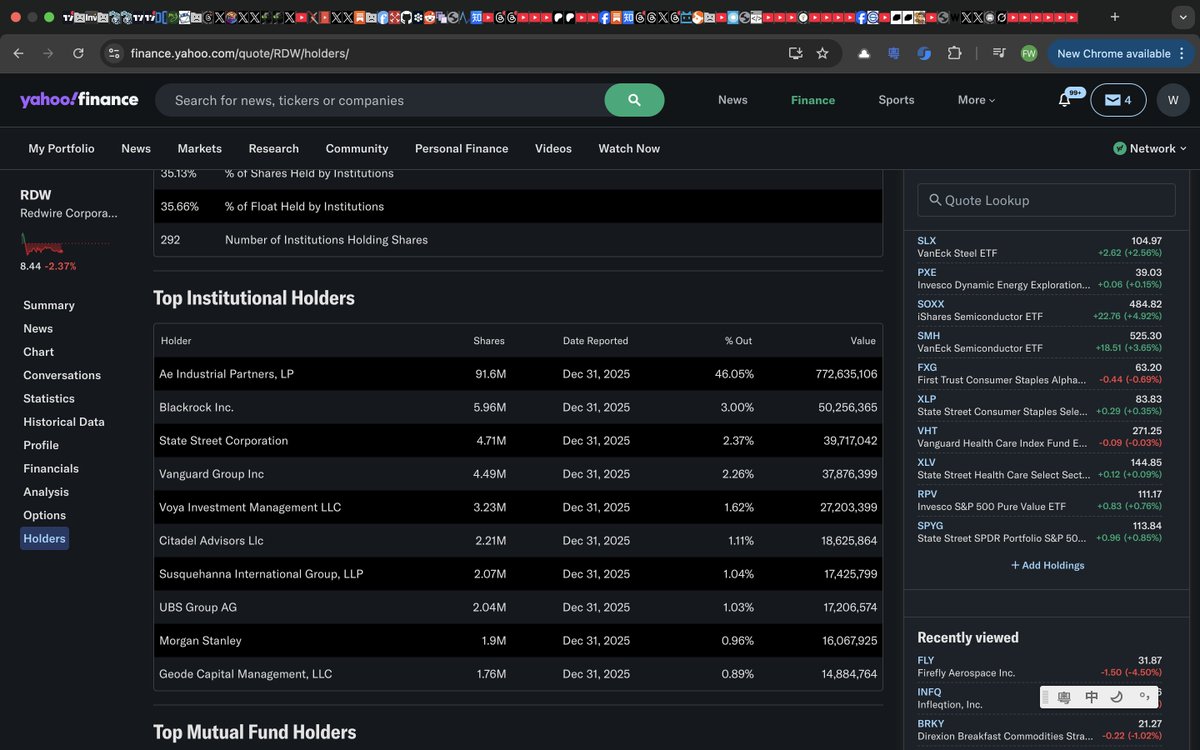
Task: Click the Geode Capital Management, LLC row
Action: click(518, 674)
